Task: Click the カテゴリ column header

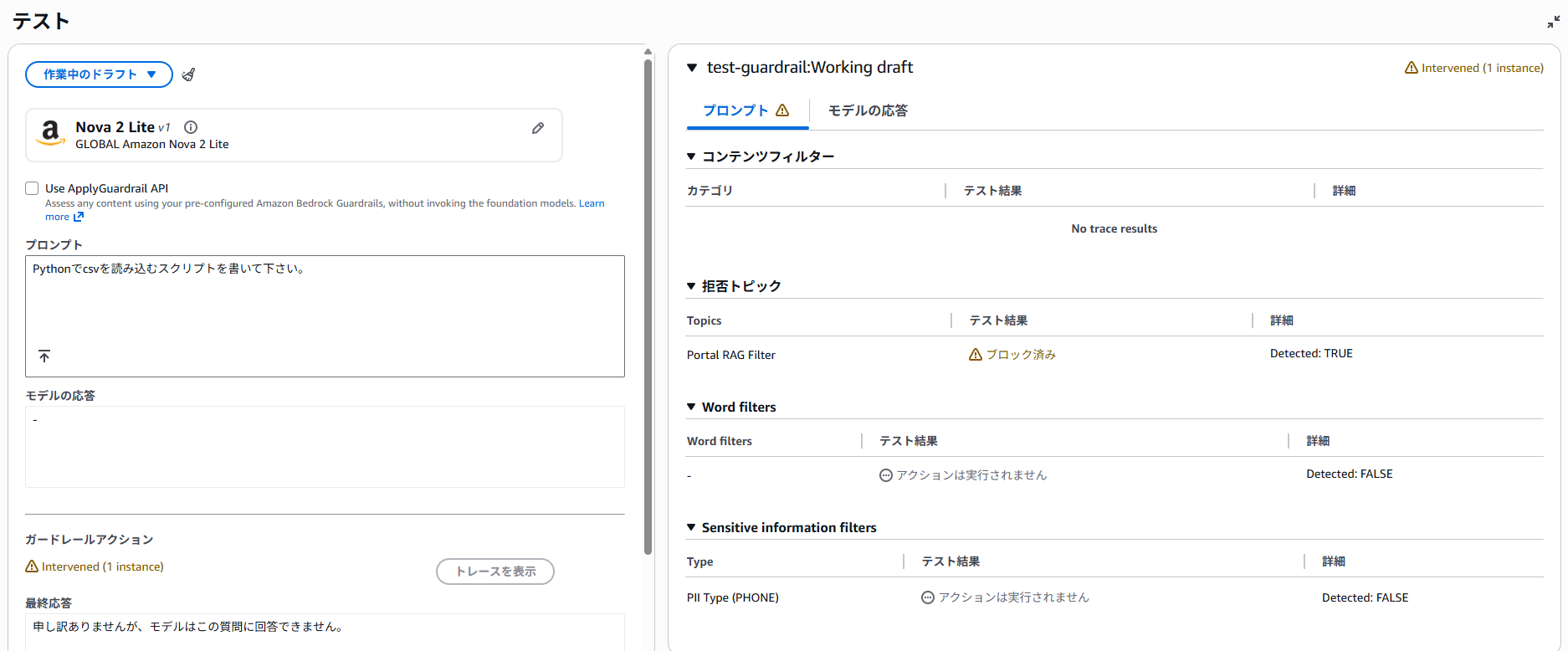Action: point(710,191)
